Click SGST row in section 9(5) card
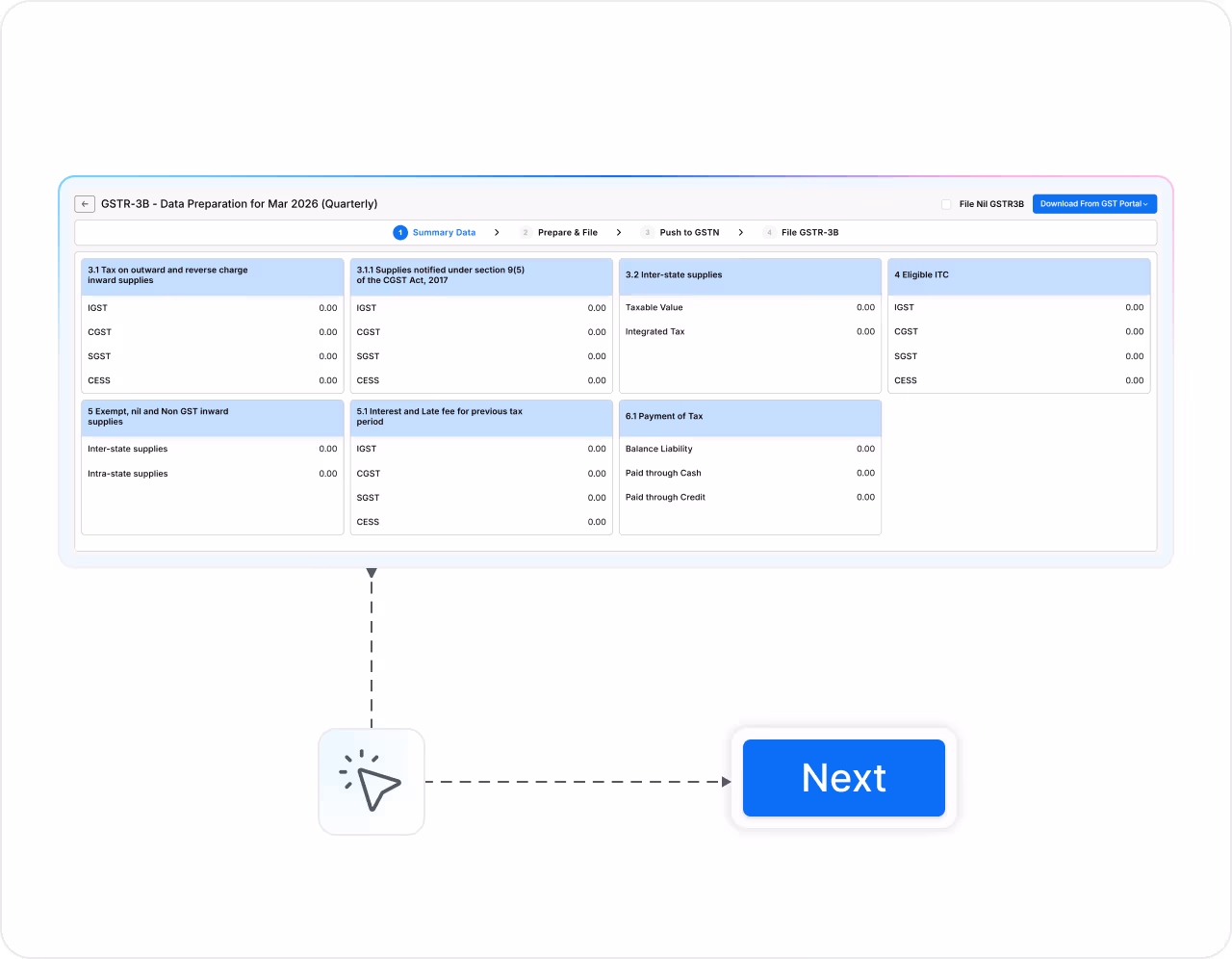Image resolution: width=1232 pixels, height=959 pixels. (481, 356)
